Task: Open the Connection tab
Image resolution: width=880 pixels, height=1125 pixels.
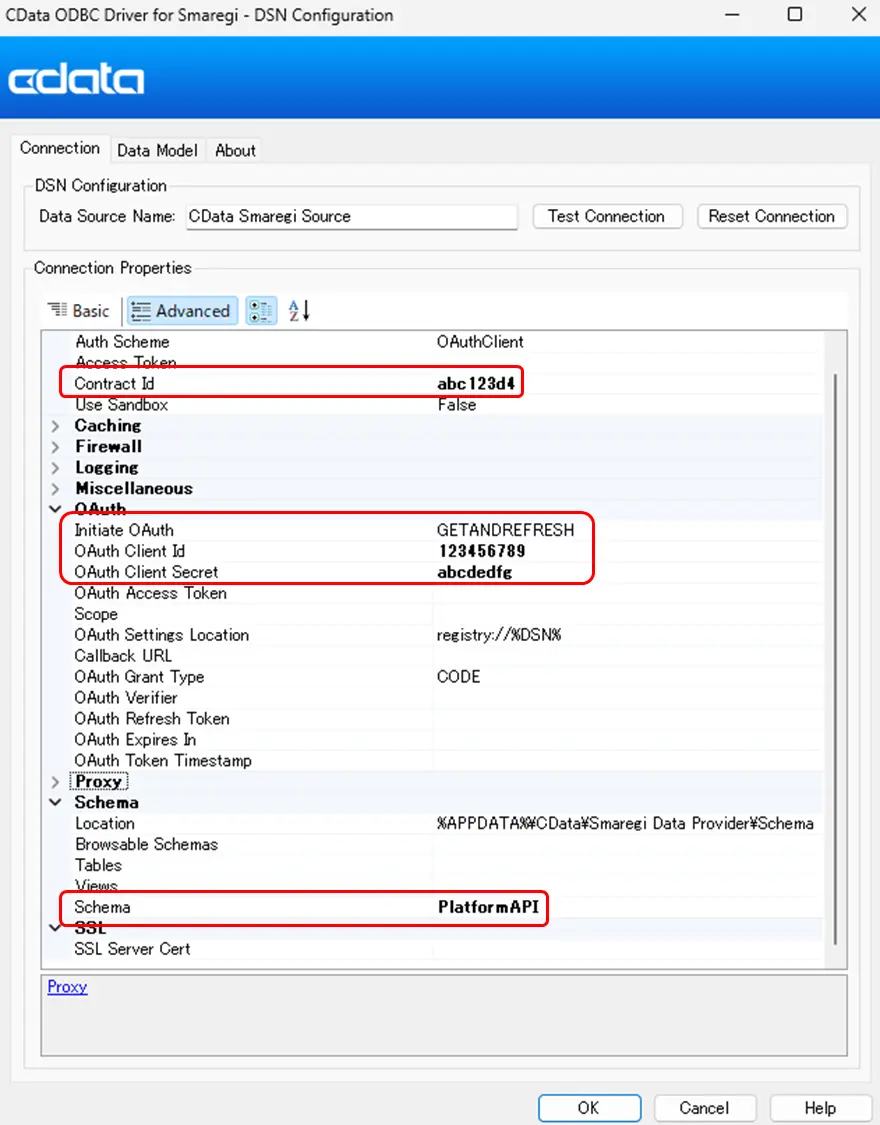Action: pyautogui.click(x=60, y=149)
